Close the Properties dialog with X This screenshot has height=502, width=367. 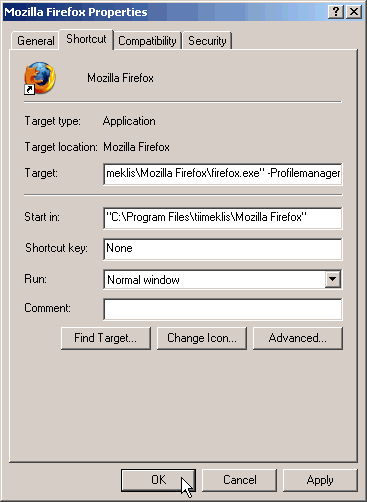[x=354, y=12]
